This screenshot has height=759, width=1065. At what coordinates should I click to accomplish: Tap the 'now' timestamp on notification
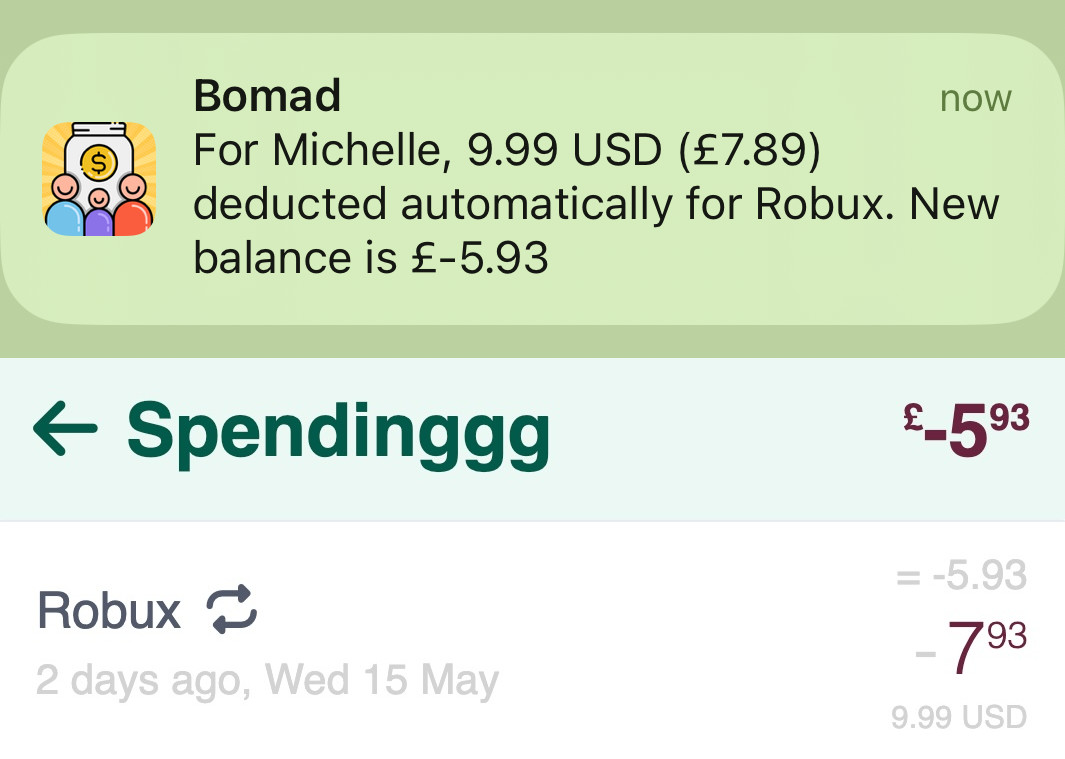tap(975, 99)
